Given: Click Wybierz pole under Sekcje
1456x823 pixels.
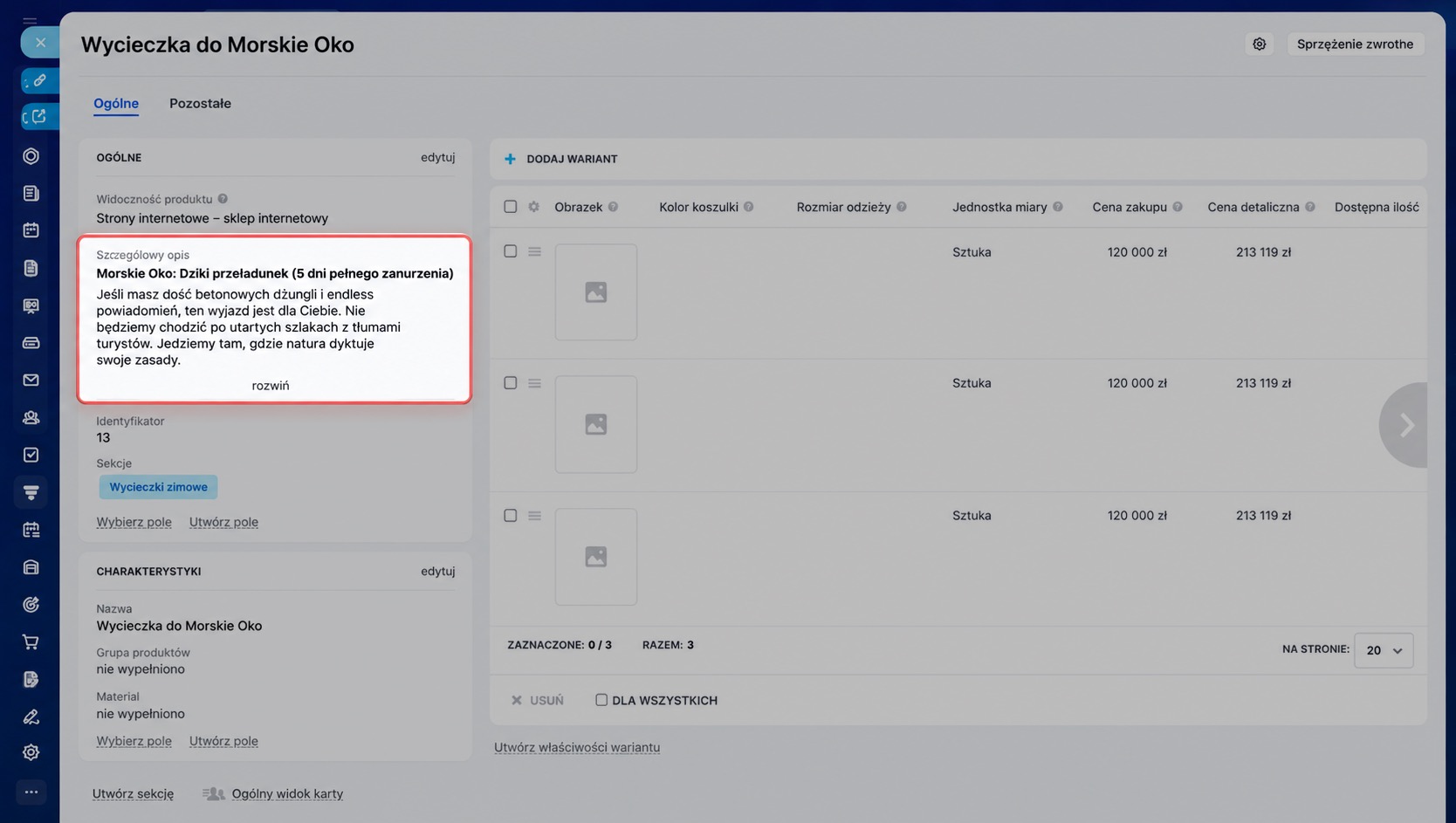Looking at the screenshot, I should tap(134, 522).
